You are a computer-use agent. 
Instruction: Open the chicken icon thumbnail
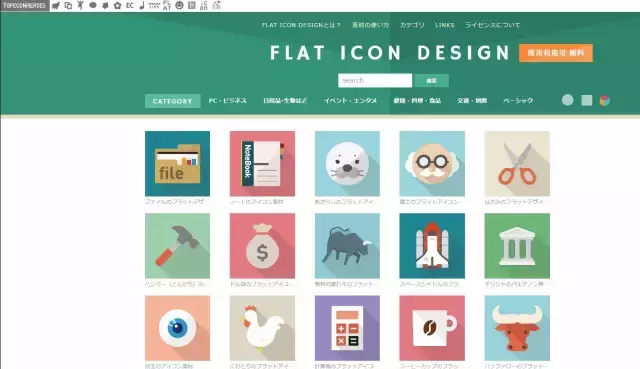(262, 328)
